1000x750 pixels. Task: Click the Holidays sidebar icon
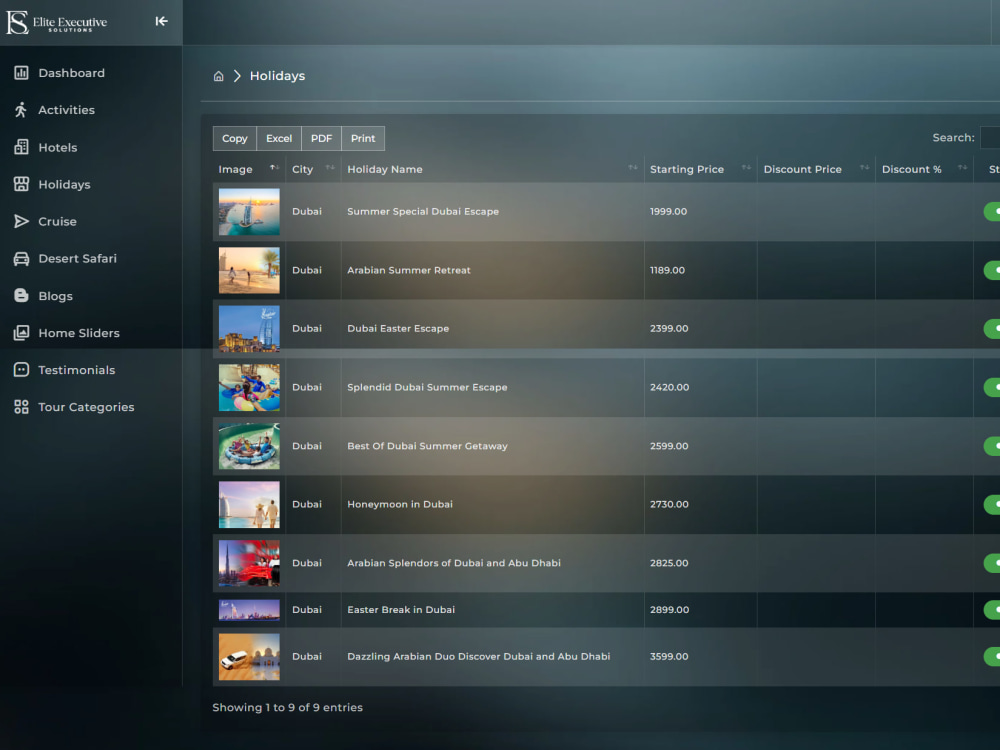click(x=21, y=184)
